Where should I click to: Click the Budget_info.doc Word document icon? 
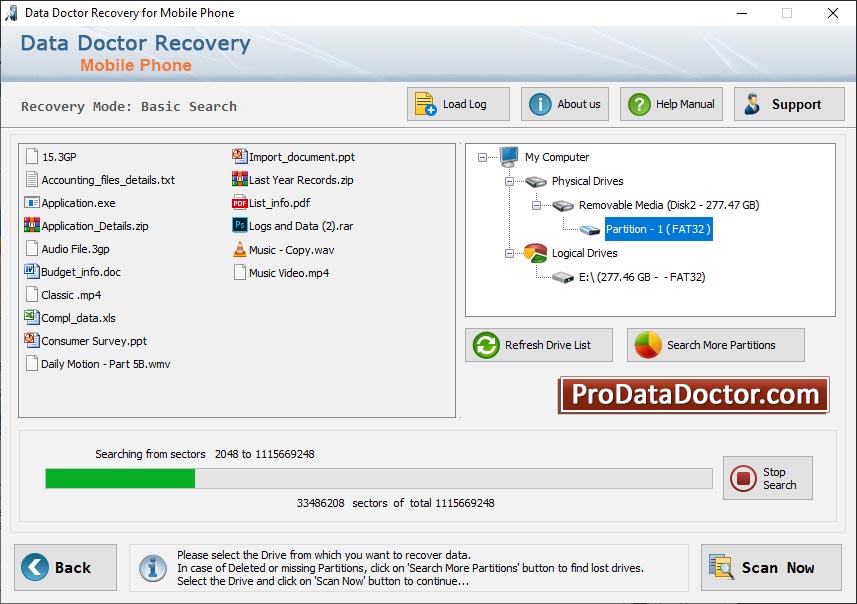pos(31,271)
